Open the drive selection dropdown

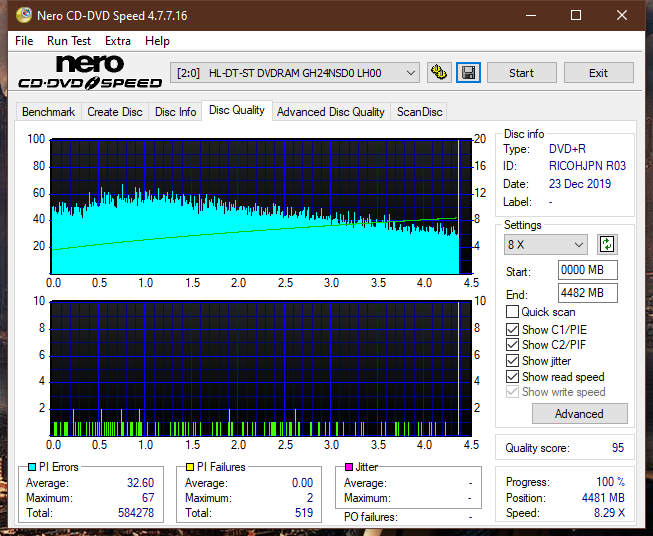coord(295,73)
